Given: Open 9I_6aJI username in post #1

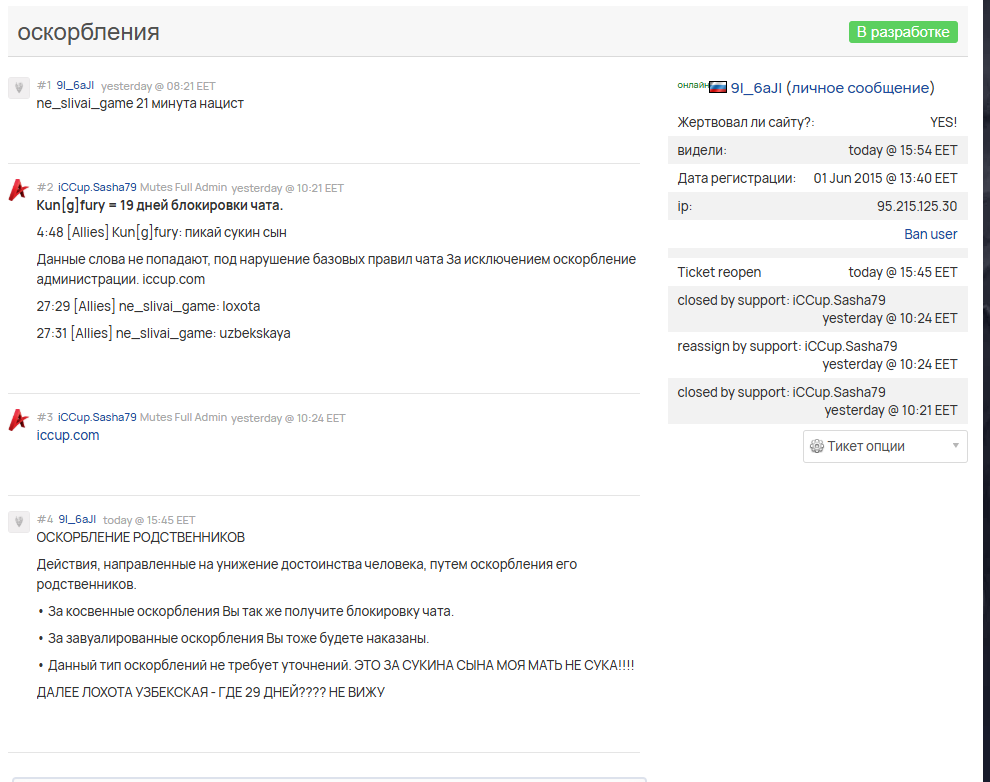Looking at the screenshot, I should click(75, 85).
